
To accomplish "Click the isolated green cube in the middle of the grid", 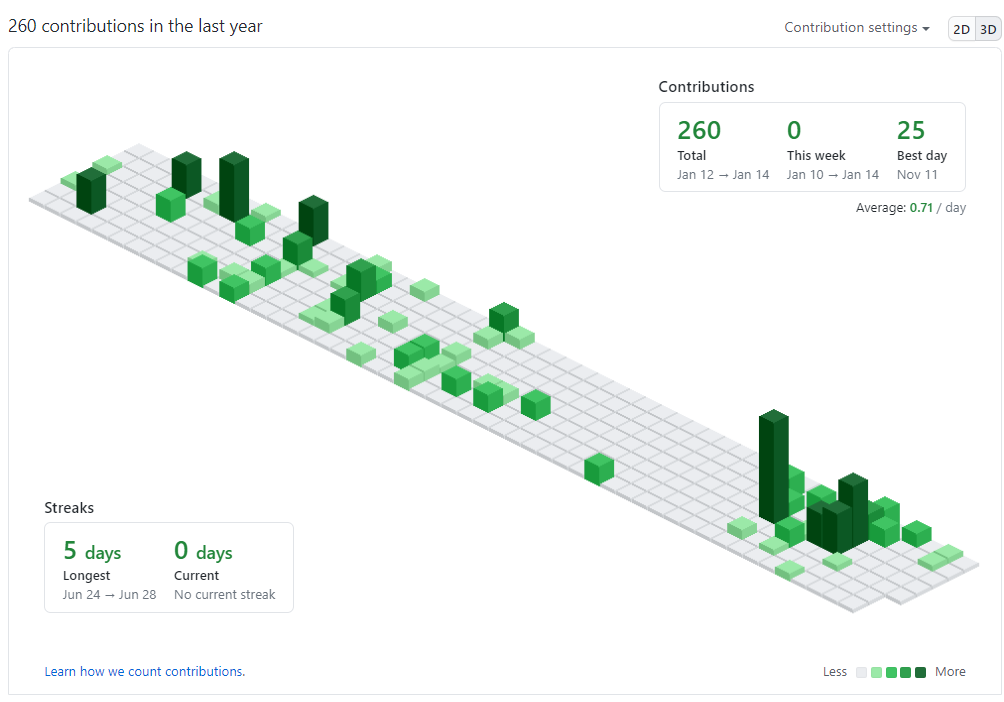I will coord(599,469).
